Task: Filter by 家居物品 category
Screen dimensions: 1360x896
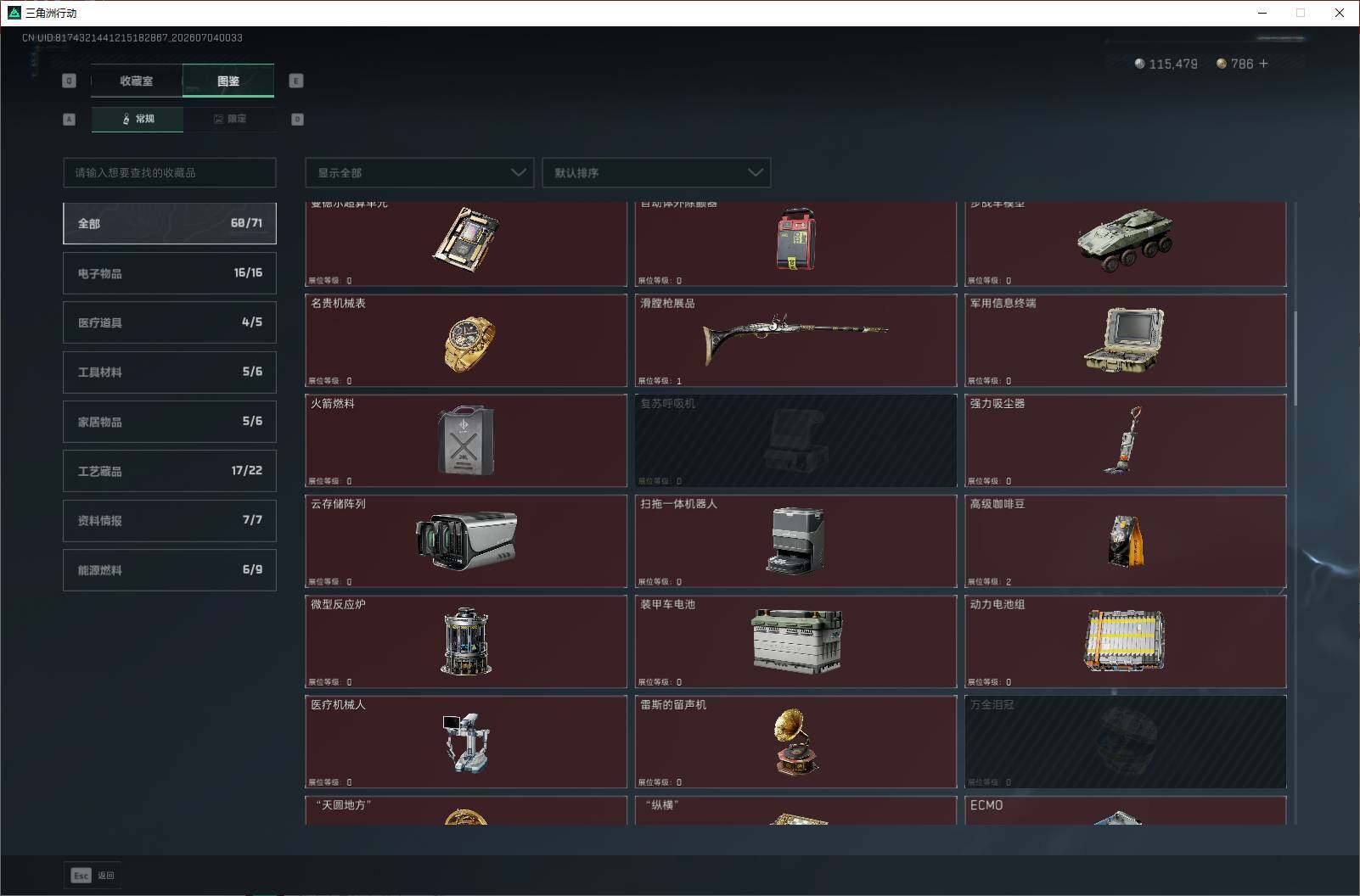Action: coord(170,422)
